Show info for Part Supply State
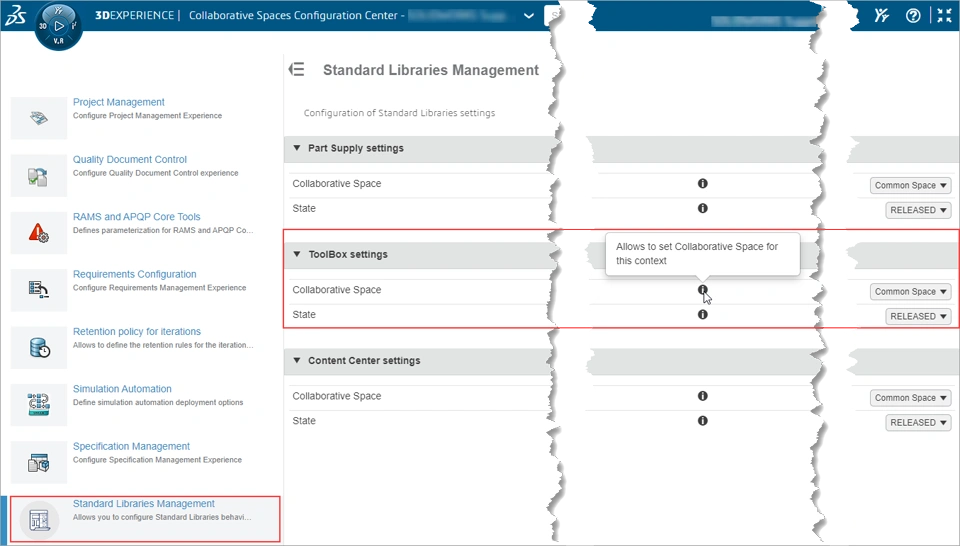Screen dimensions: 960x546 (703, 208)
